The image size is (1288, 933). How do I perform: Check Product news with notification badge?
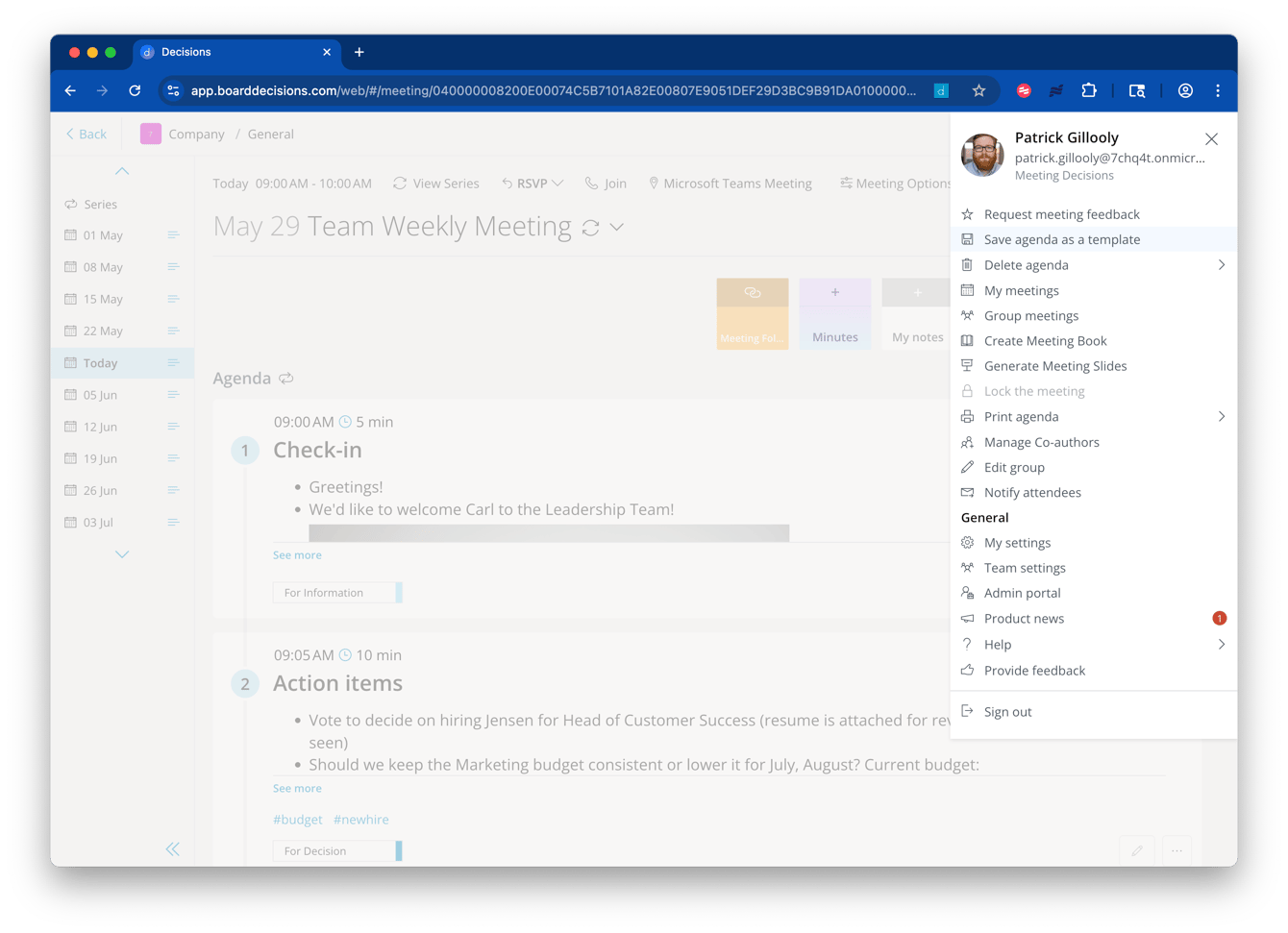click(1024, 618)
